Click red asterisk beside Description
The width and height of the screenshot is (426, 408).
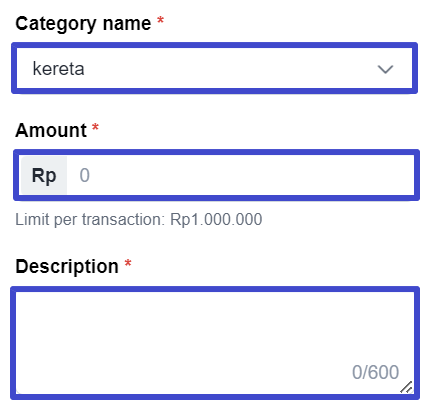(x=128, y=264)
